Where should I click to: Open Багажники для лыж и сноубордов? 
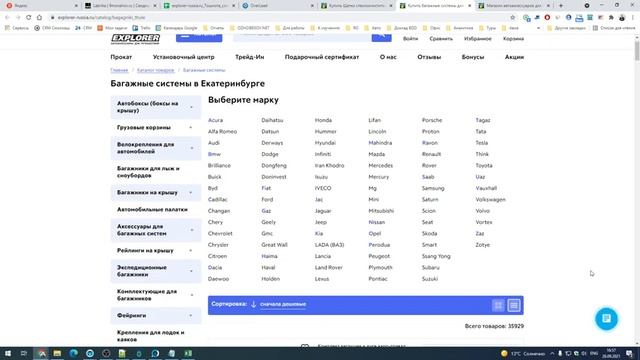[148, 172]
